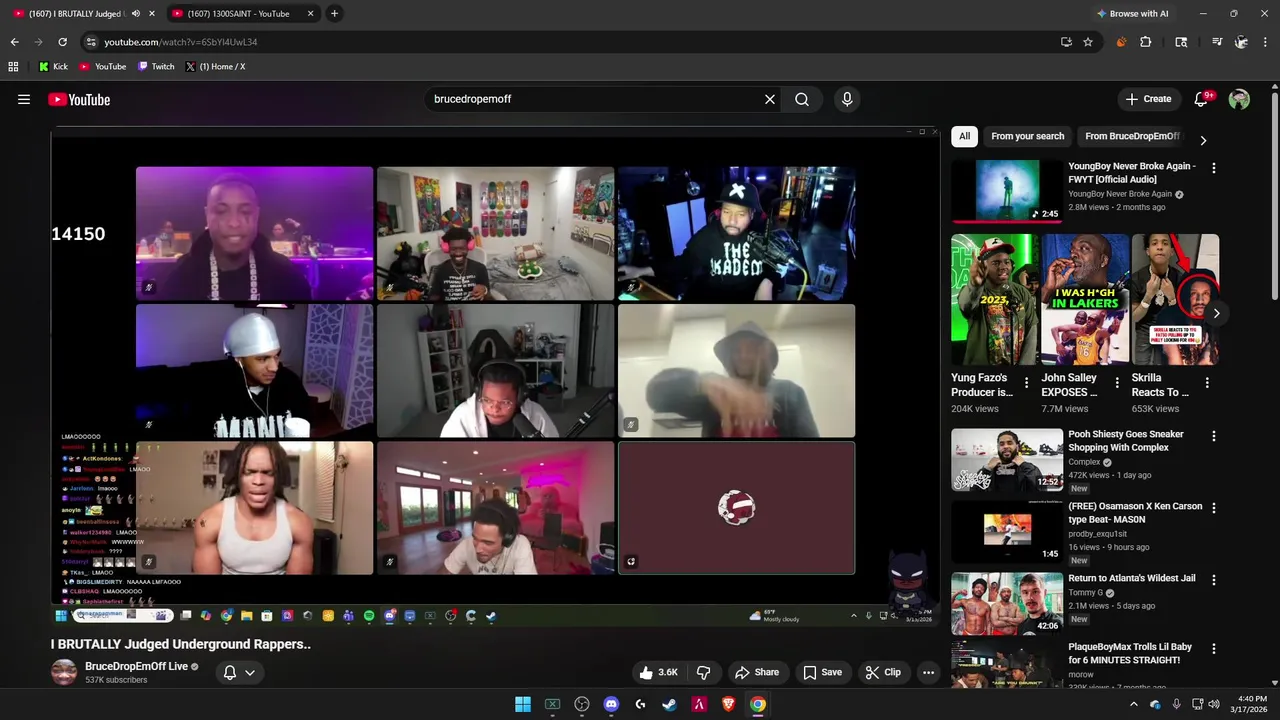Image resolution: width=1280 pixels, height=720 pixels.
Task: Open Logitech G Hub from taskbar
Action: [640, 704]
